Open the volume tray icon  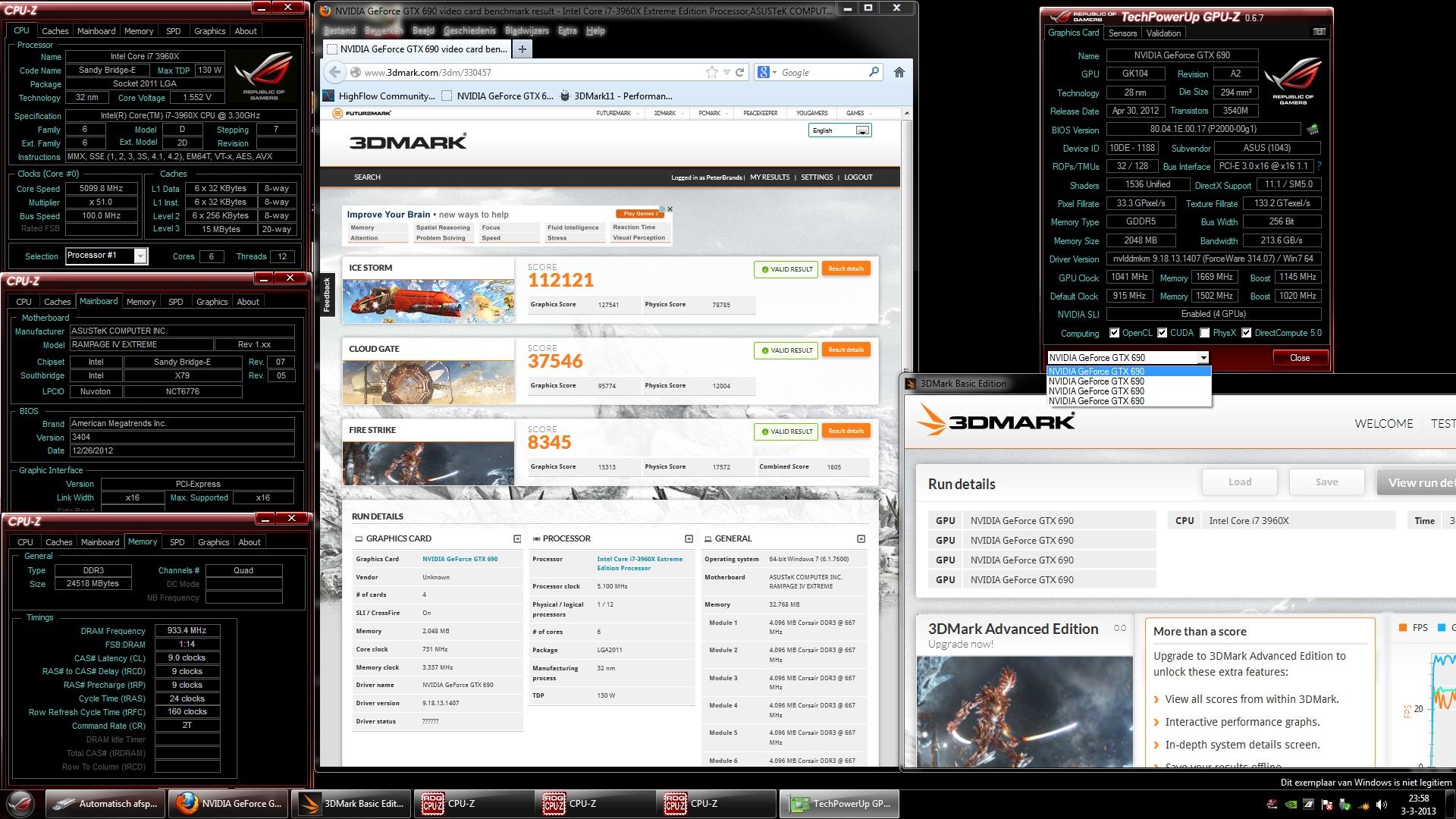pyautogui.click(x=1381, y=805)
